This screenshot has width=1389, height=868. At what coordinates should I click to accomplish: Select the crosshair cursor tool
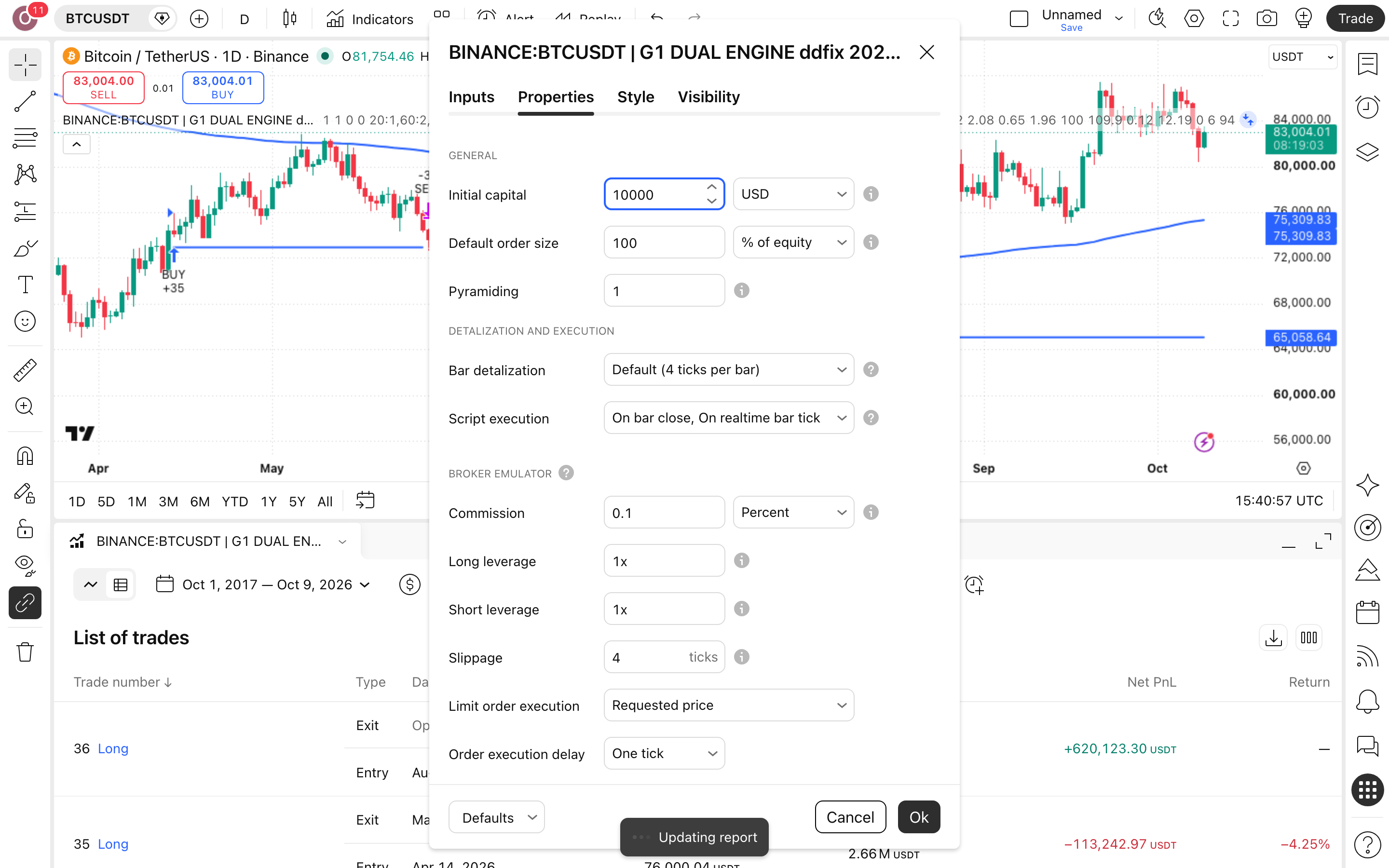[x=25, y=64]
